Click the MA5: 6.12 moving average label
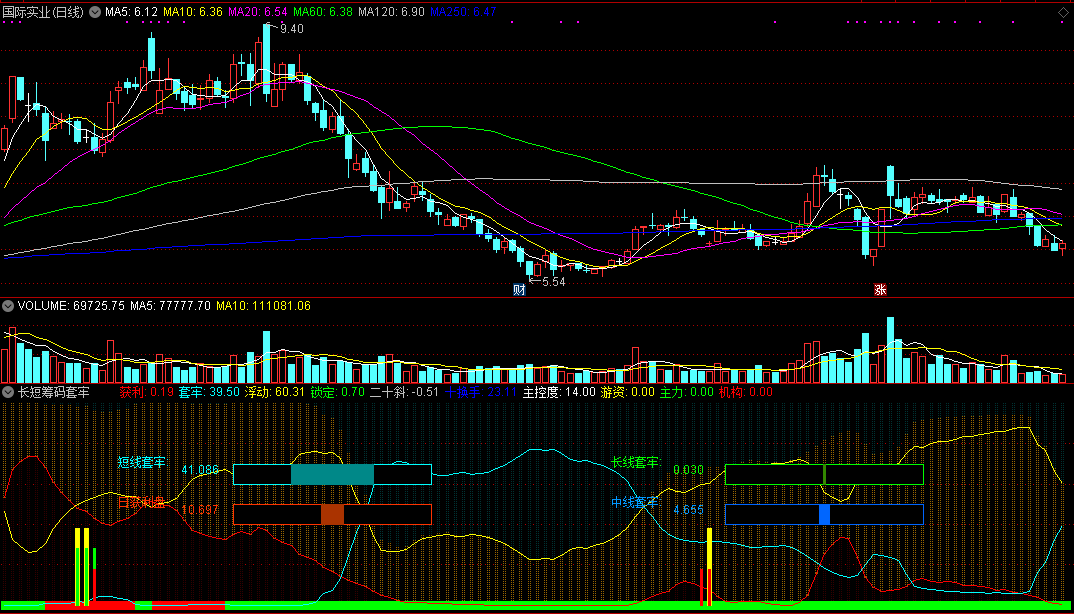 pyautogui.click(x=132, y=12)
